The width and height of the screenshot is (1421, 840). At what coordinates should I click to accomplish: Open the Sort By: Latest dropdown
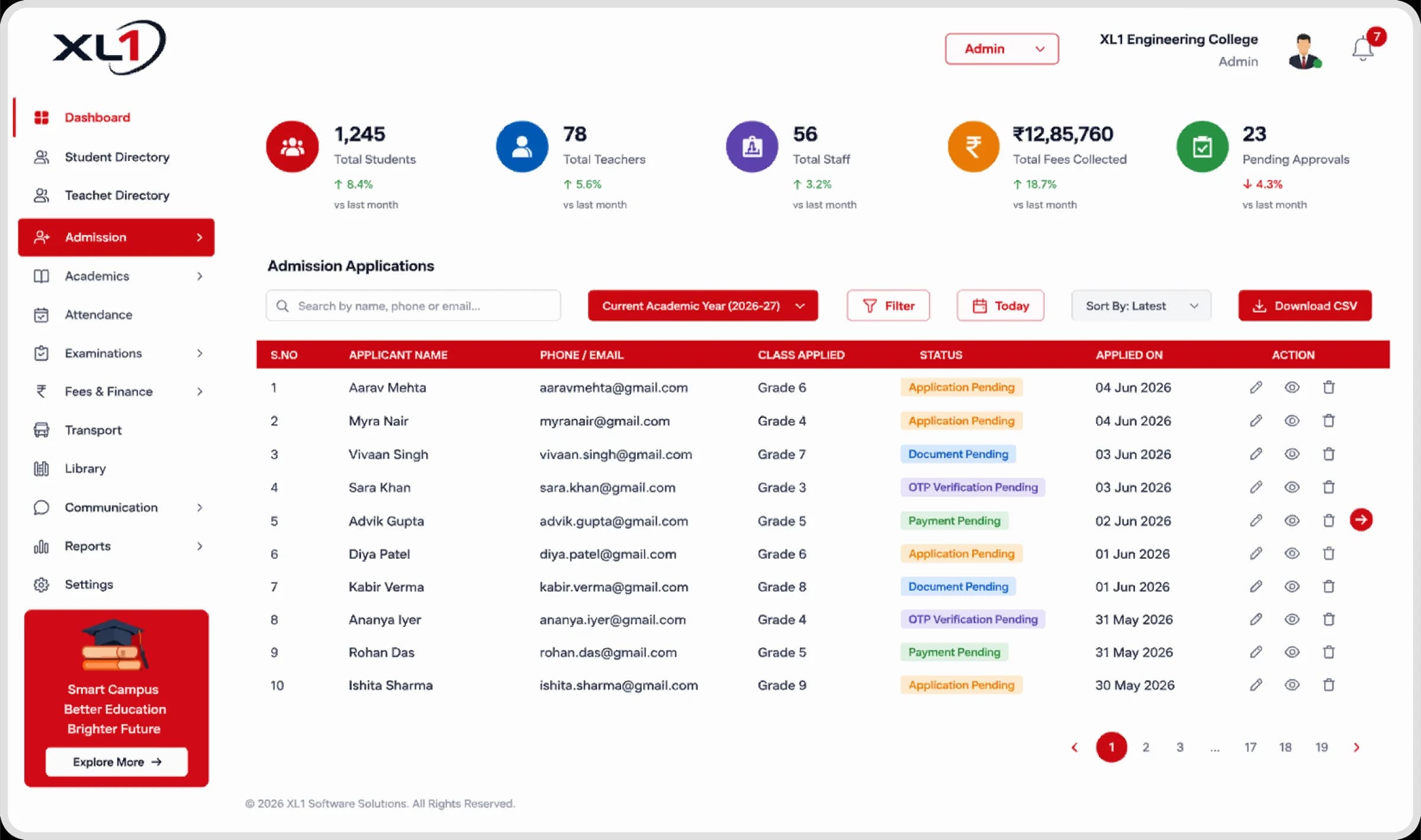[x=1141, y=305]
